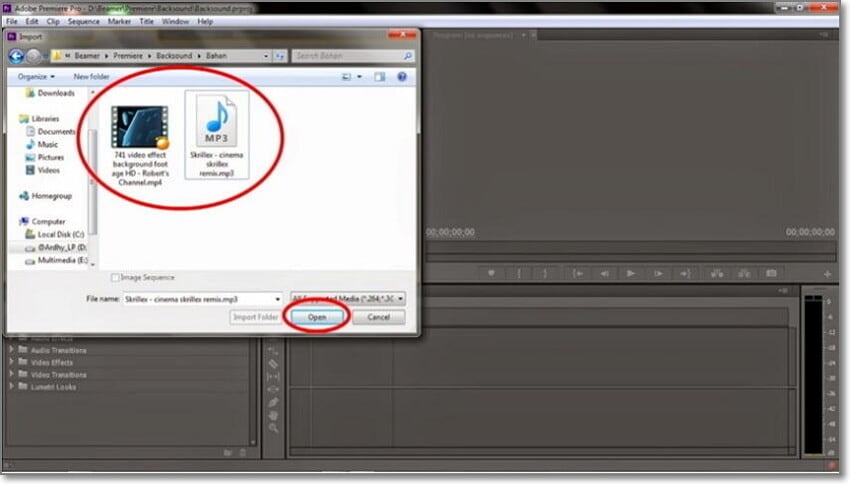The height and width of the screenshot is (484, 850).
Task: Go to Out point
Action: (685, 274)
